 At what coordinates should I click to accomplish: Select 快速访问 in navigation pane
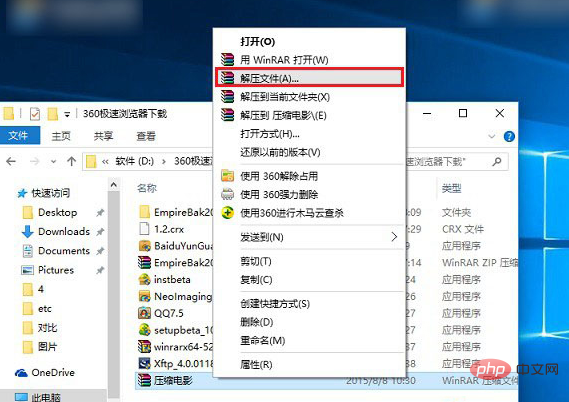(50, 193)
